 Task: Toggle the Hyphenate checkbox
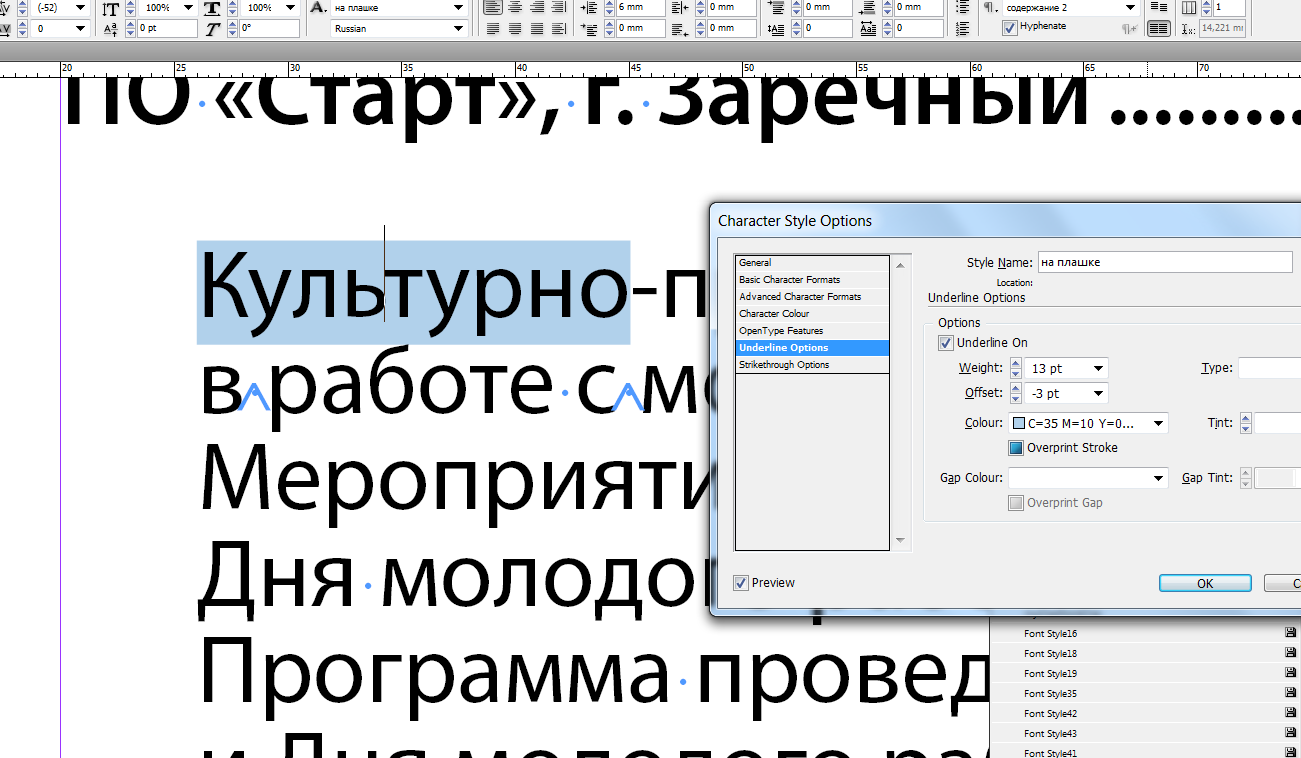point(1010,28)
